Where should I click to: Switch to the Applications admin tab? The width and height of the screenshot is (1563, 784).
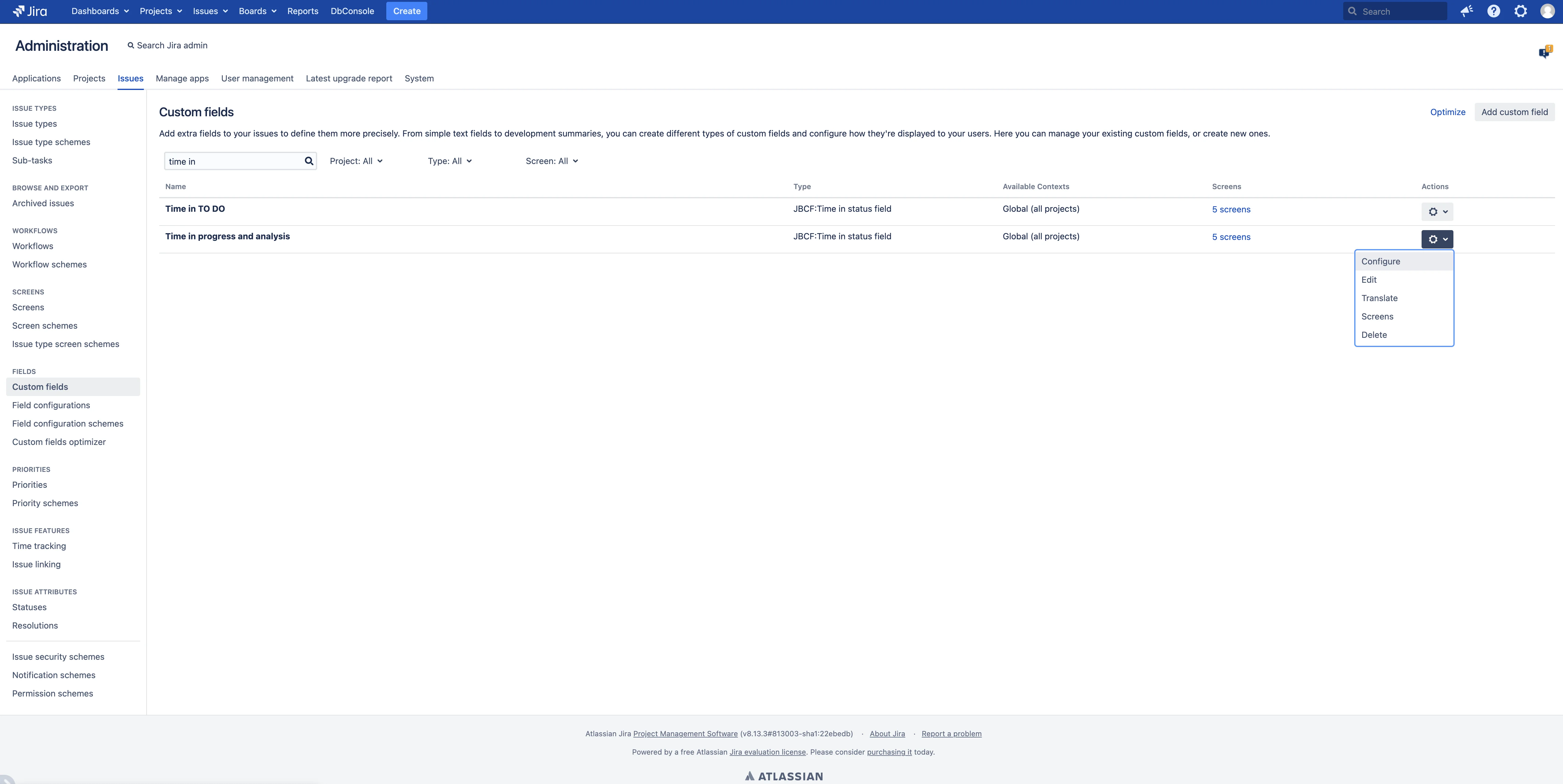[36, 78]
